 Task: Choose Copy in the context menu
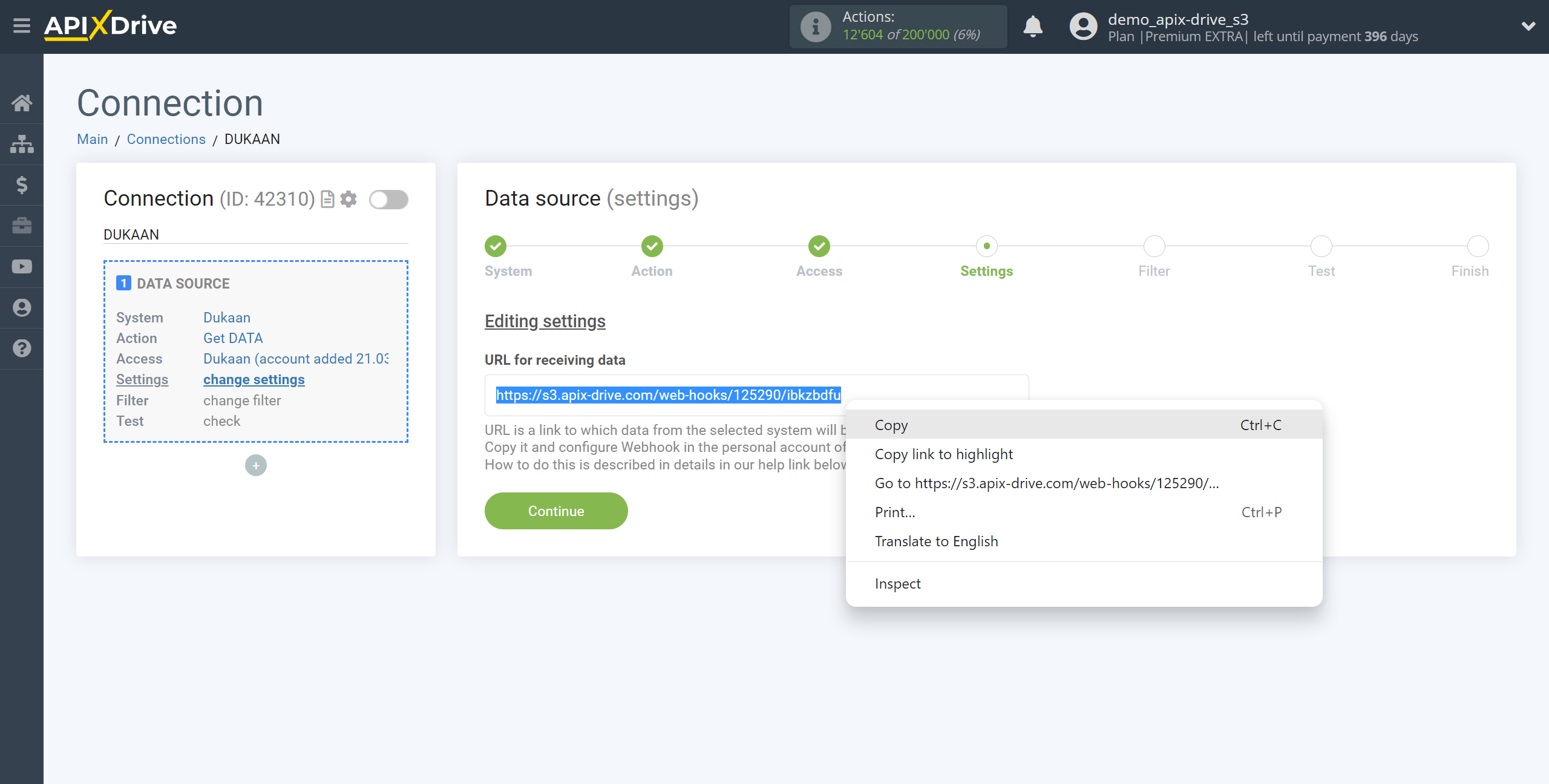tap(1084, 425)
